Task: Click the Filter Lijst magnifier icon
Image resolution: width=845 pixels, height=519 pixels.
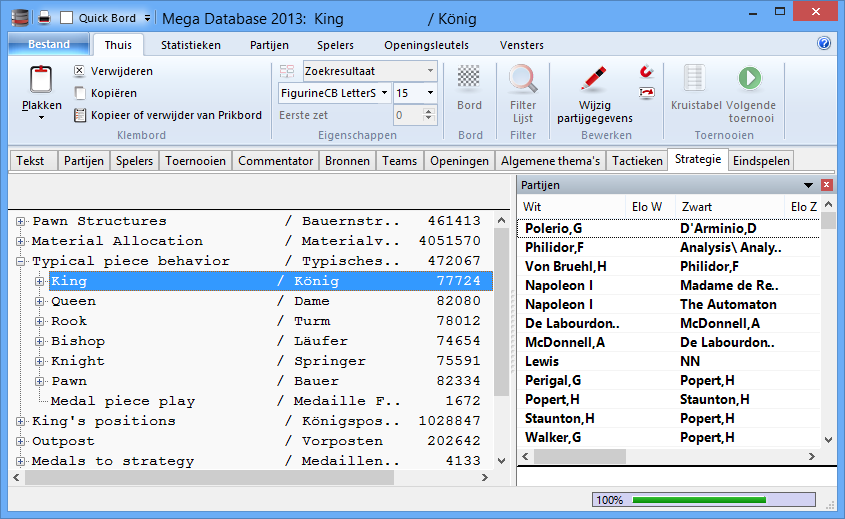Action: pos(523,80)
